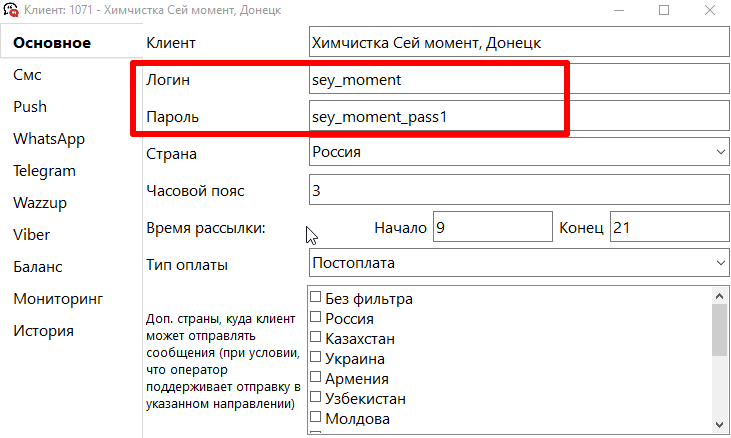Open the Telegram tab
Viewport: 731px width, 438px height.
coord(44,171)
